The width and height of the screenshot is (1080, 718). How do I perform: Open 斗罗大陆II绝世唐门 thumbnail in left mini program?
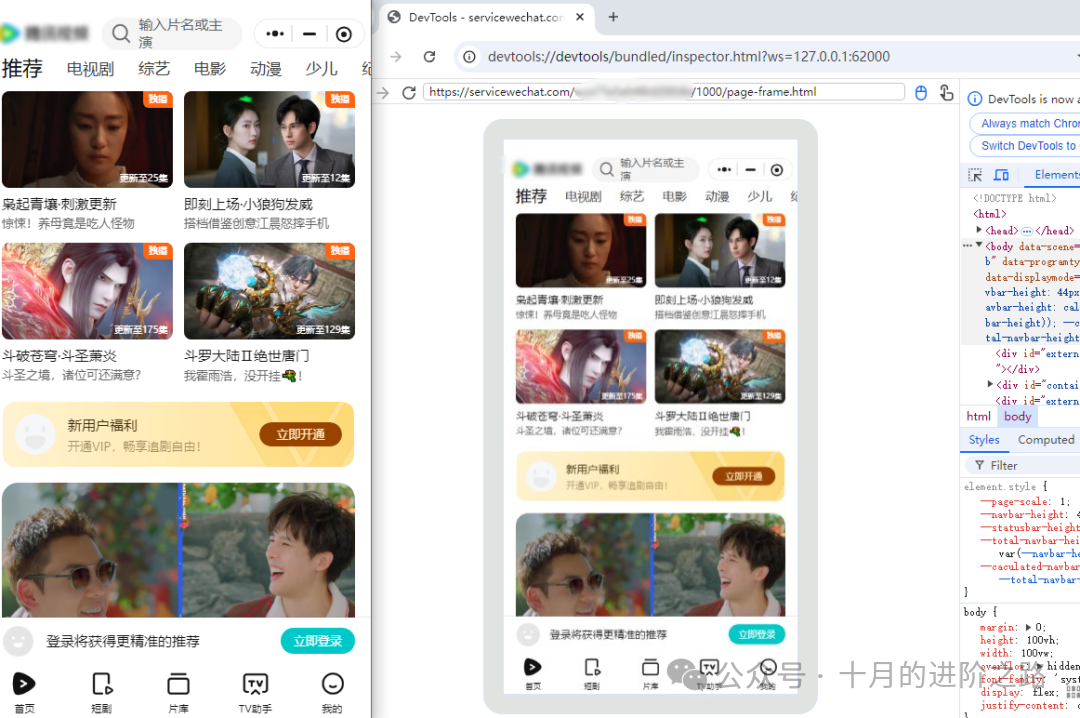point(269,291)
